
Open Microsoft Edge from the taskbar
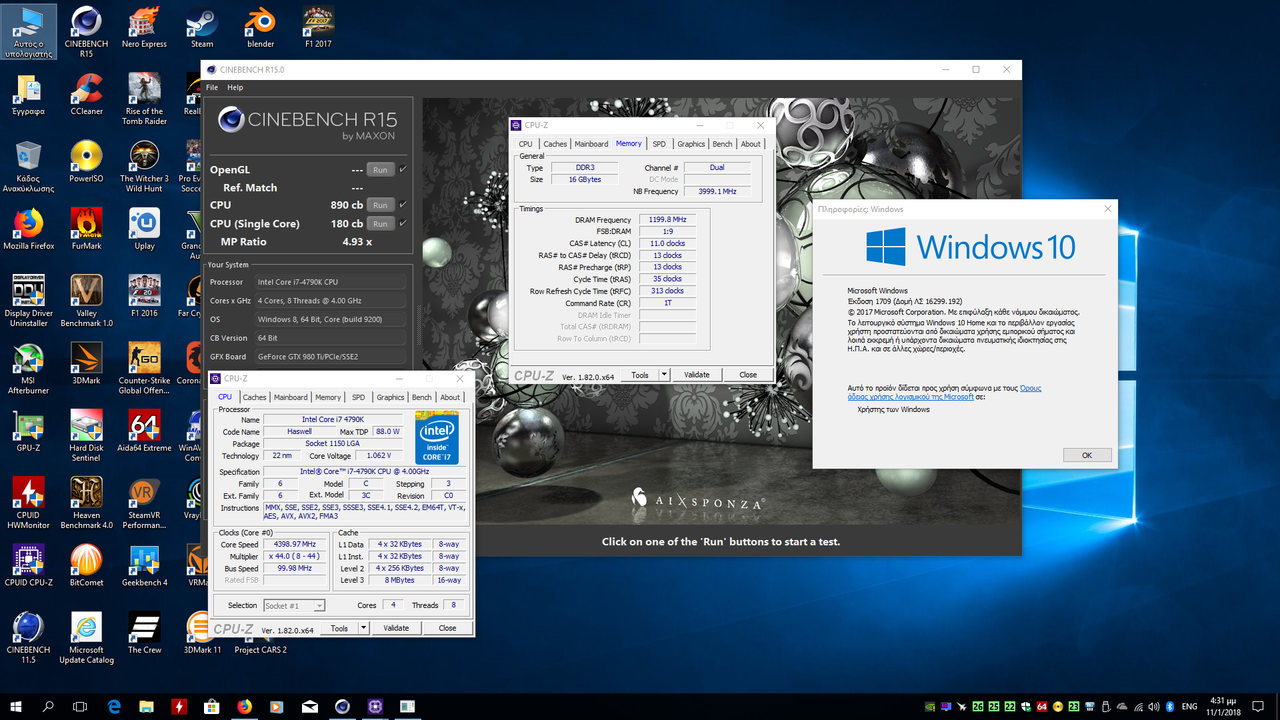pyautogui.click(x=114, y=706)
